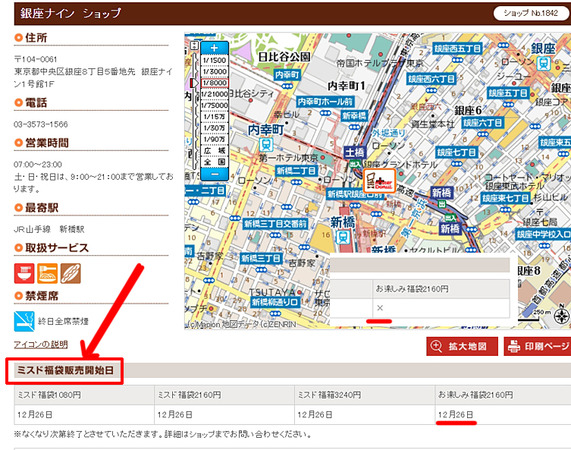Zoom out with the map minus button
Screen dimensions: 571x450
(214, 174)
